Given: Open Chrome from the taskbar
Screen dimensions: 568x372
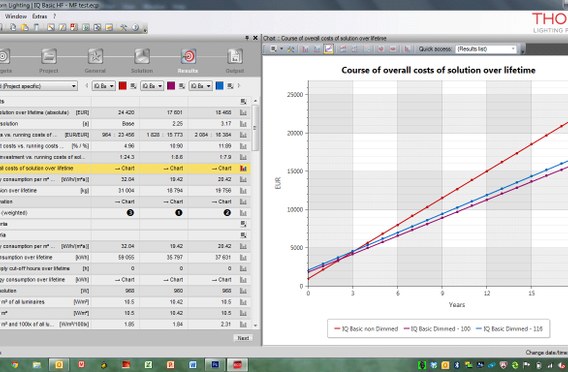Looking at the screenshot, I should click(x=14, y=365).
